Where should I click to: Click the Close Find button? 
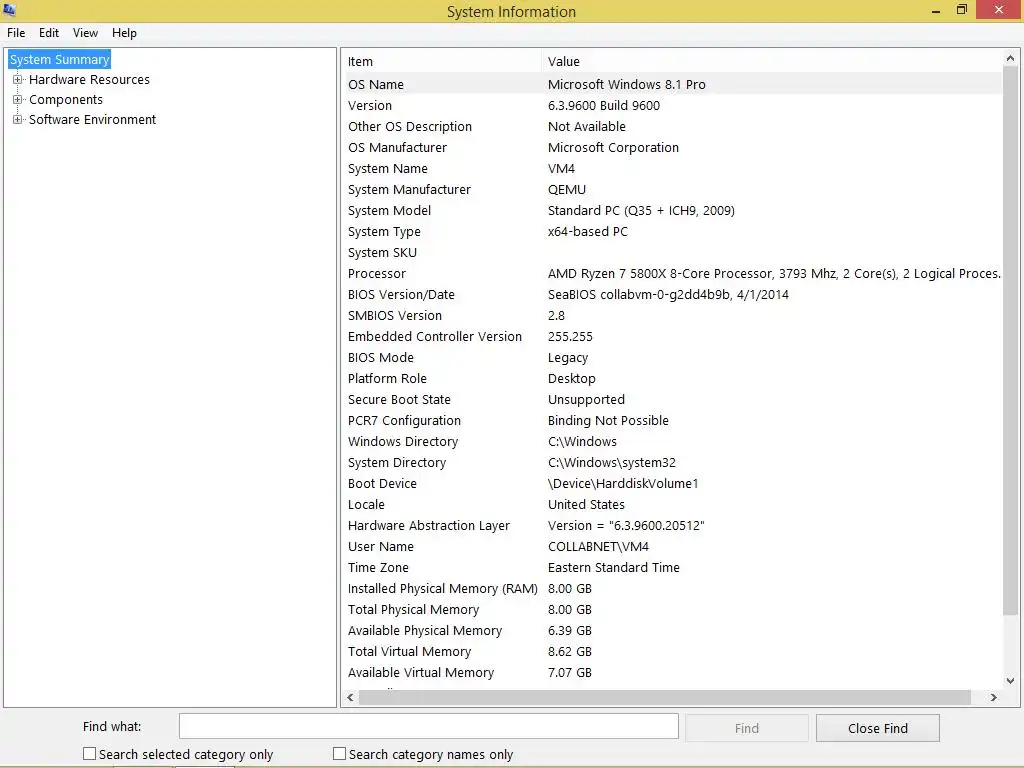(x=878, y=728)
